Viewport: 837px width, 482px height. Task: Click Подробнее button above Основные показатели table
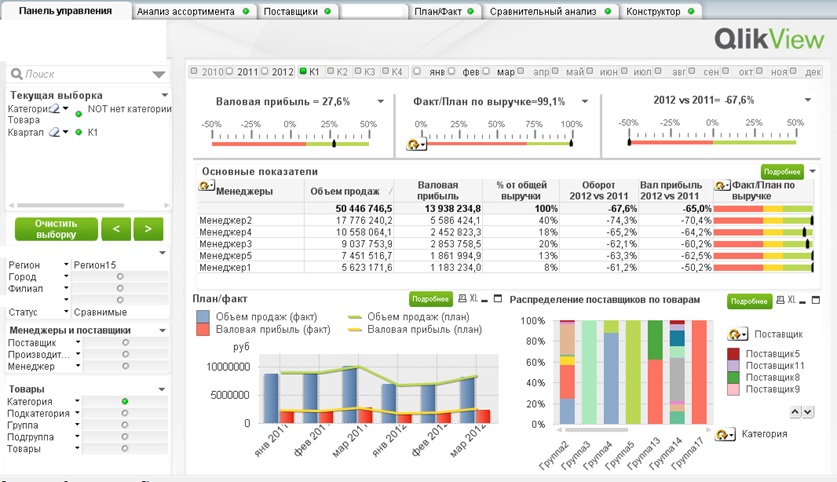tap(782, 172)
